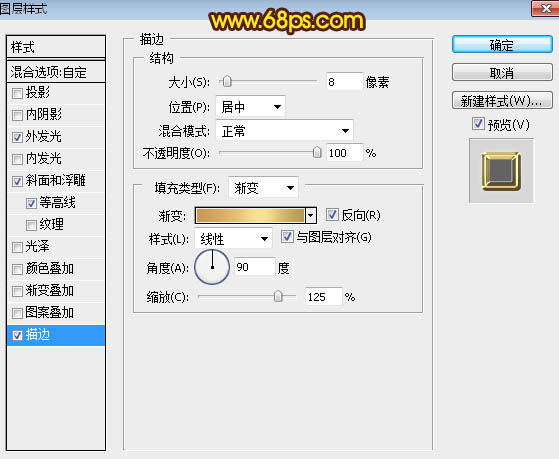
Task: Select 斜面和浮雕 in the styles list
Action: pos(56,181)
